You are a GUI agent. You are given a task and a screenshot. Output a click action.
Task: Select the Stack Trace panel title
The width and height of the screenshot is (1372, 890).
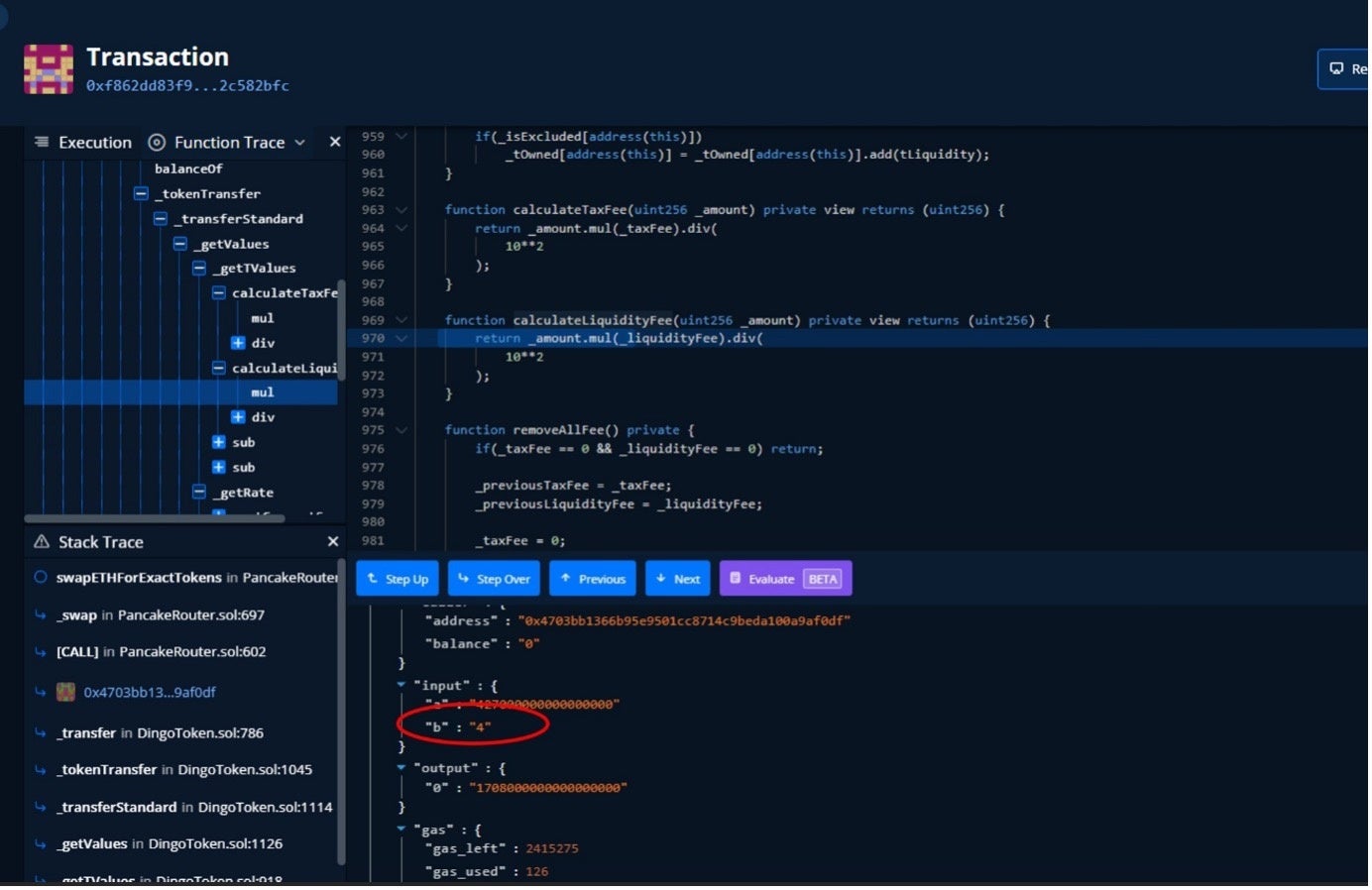(101, 542)
